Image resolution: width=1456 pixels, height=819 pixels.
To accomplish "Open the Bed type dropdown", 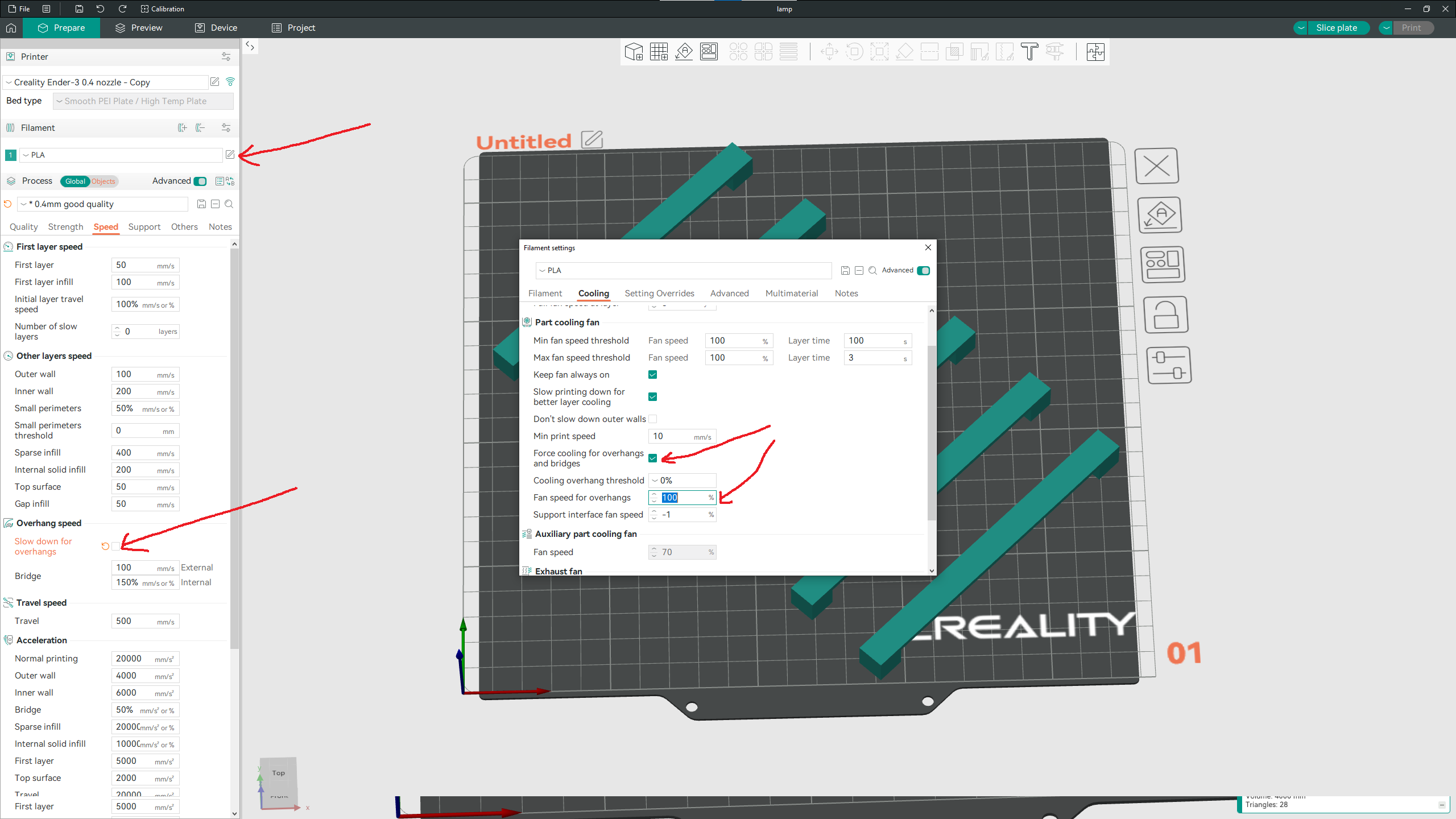I will (x=143, y=101).
